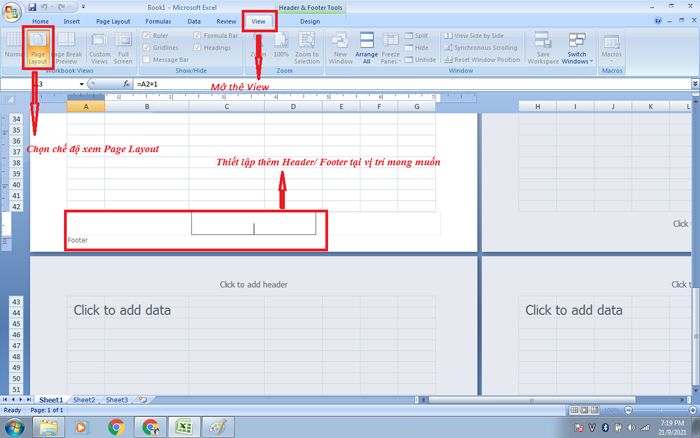The image size is (700, 438).
Task: Open the Review tab
Action: tap(226, 21)
